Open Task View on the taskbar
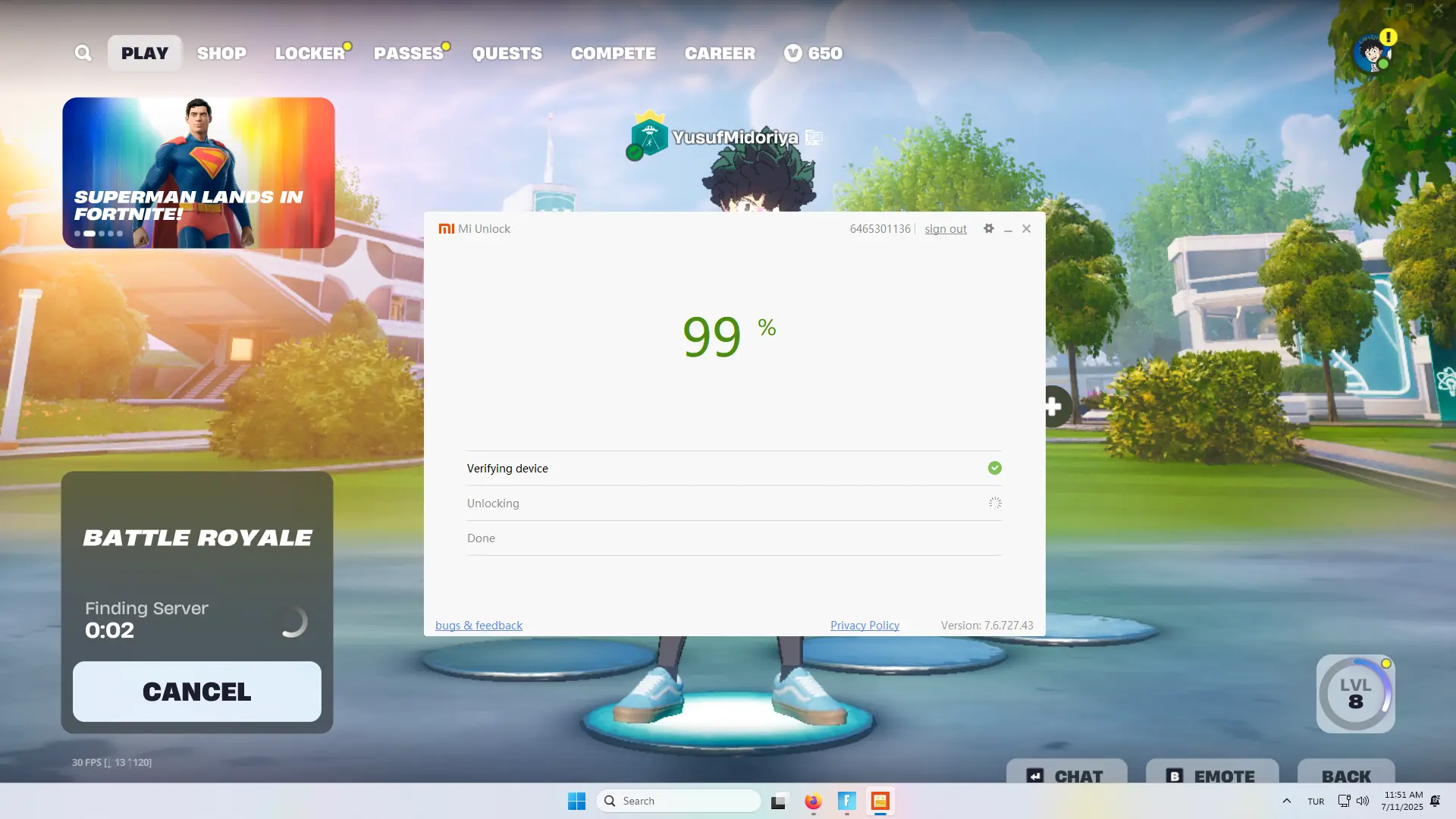This screenshot has height=819, width=1456. (778, 801)
